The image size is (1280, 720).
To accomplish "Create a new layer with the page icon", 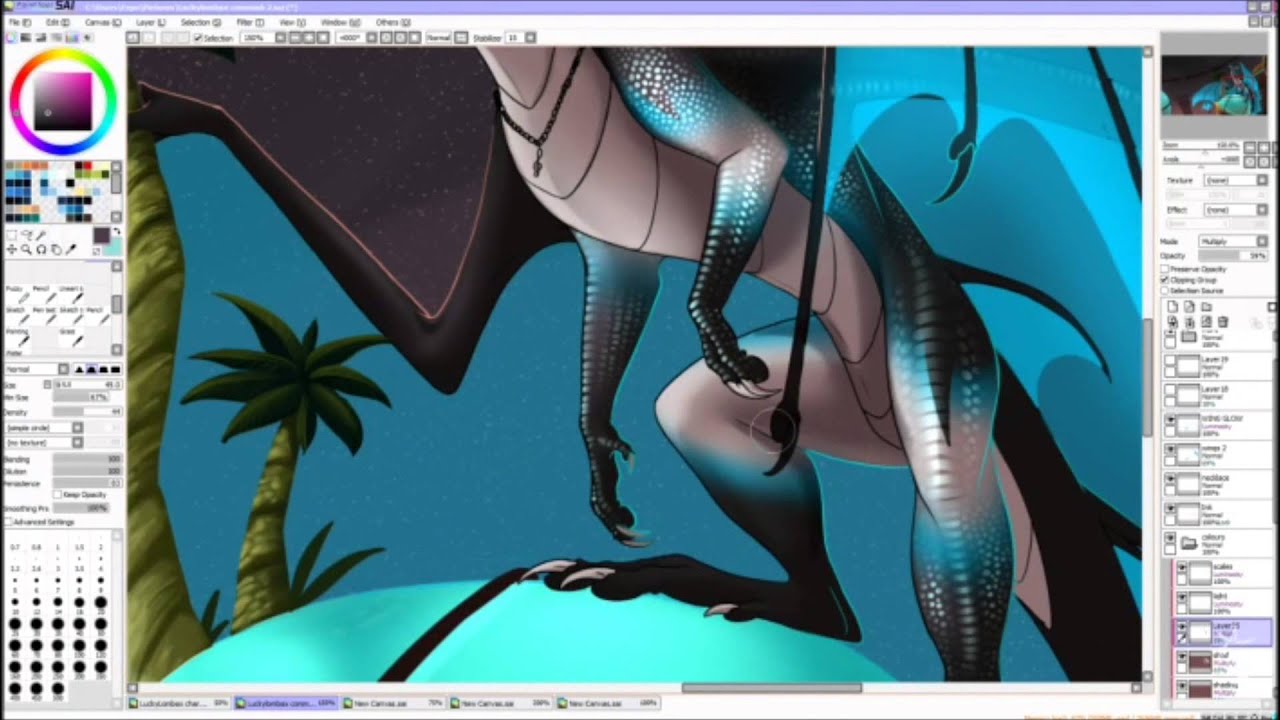I will 1173,307.
